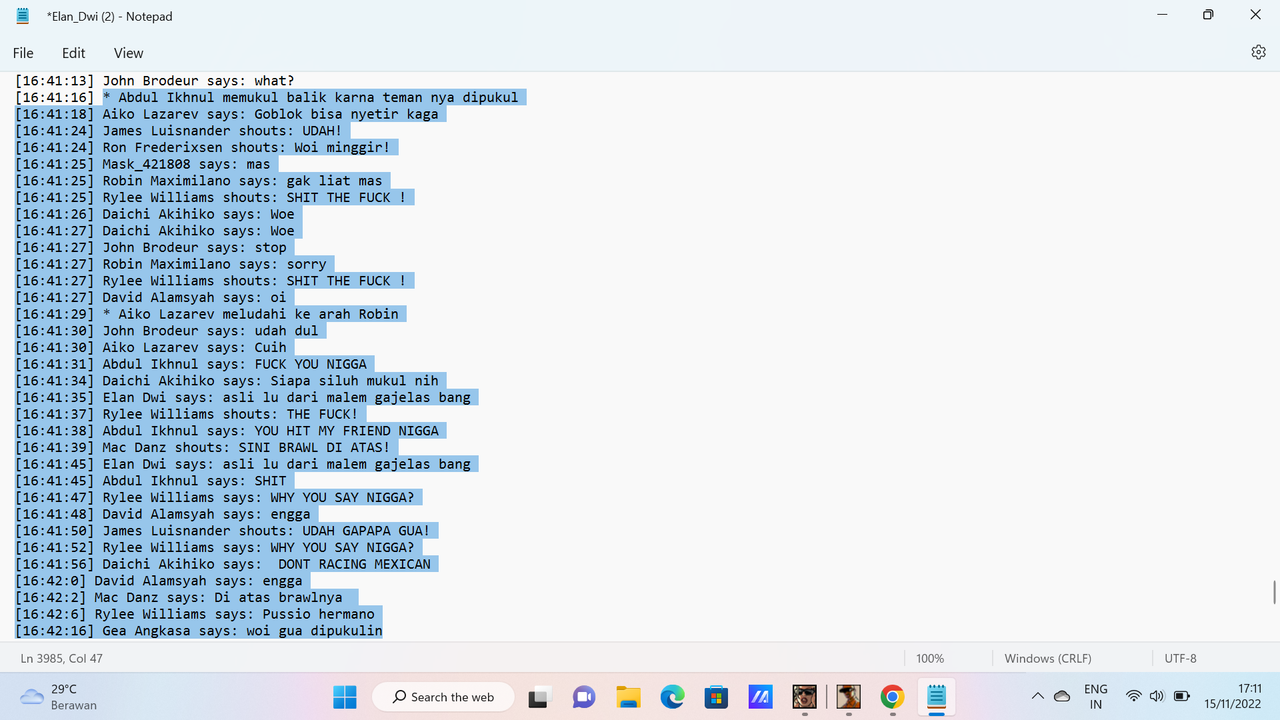Open Google Chrome from taskbar
This screenshot has height=720, width=1280.
coord(892,697)
